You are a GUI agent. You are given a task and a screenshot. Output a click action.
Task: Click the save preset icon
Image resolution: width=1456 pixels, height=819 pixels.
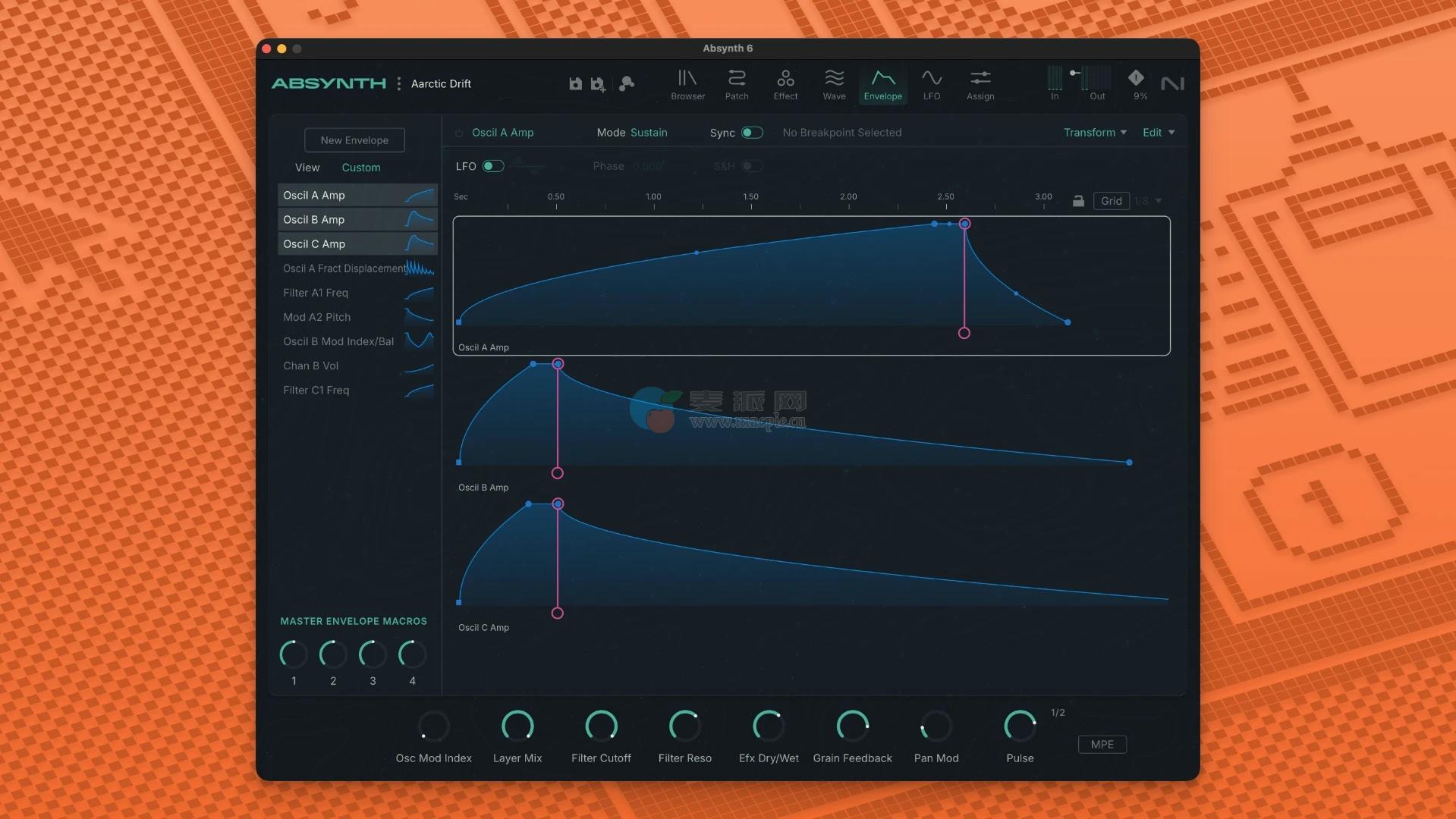point(575,84)
